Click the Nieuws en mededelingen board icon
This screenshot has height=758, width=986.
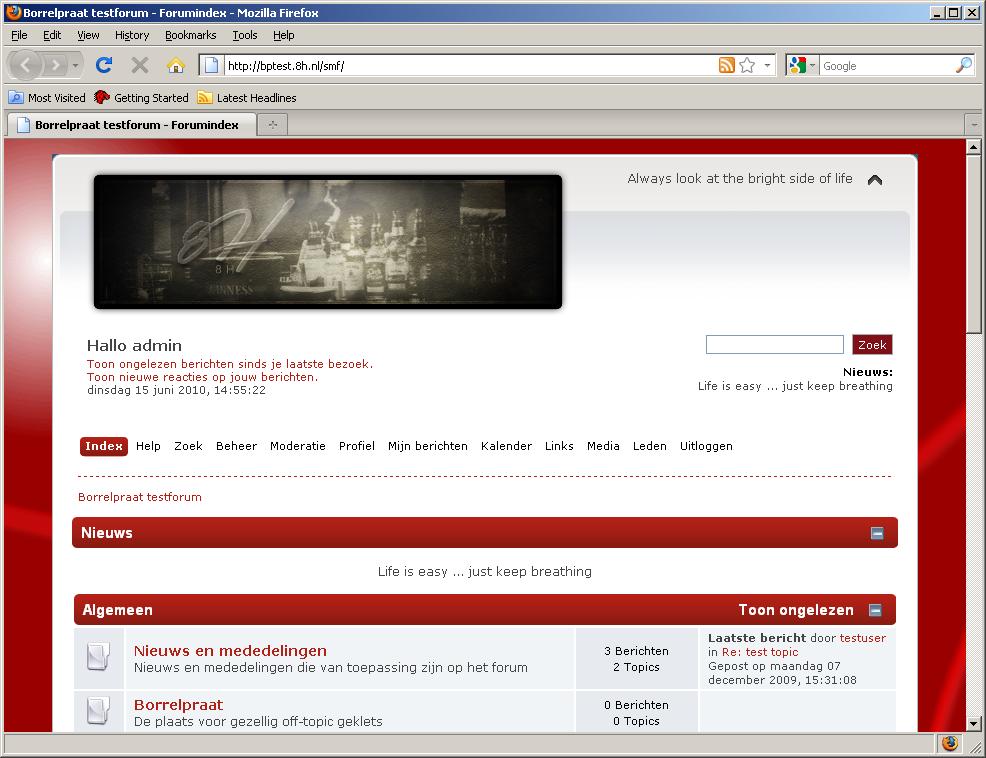click(x=98, y=657)
